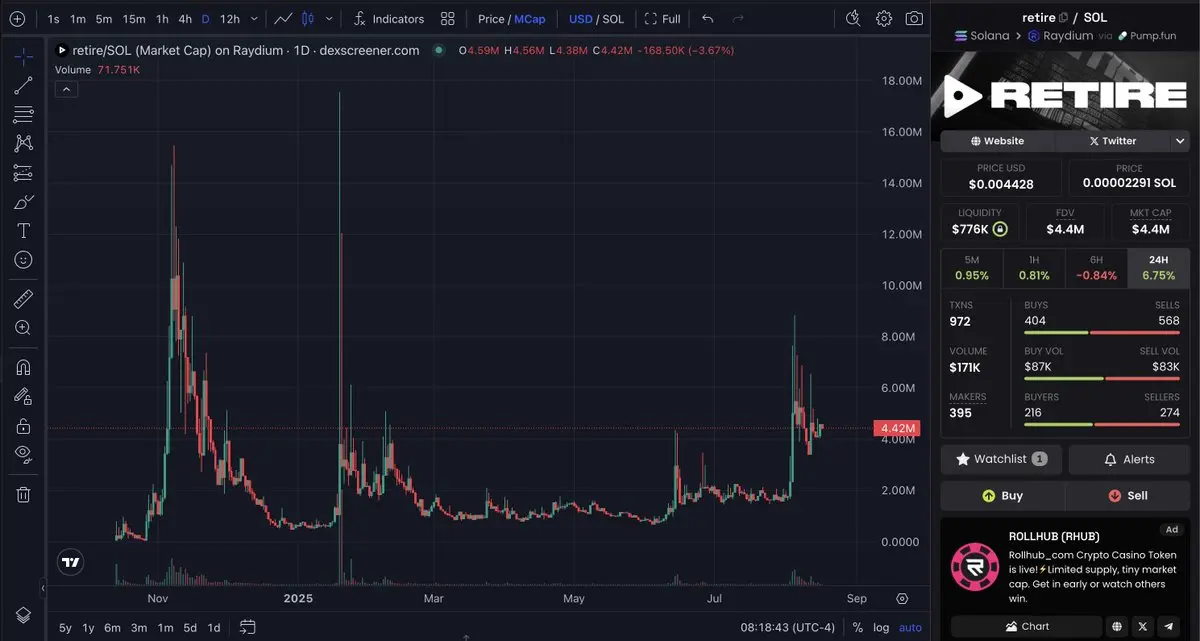Select the ruler measure tool
Image resolution: width=1200 pixels, height=641 pixels.
pos(23,298)
